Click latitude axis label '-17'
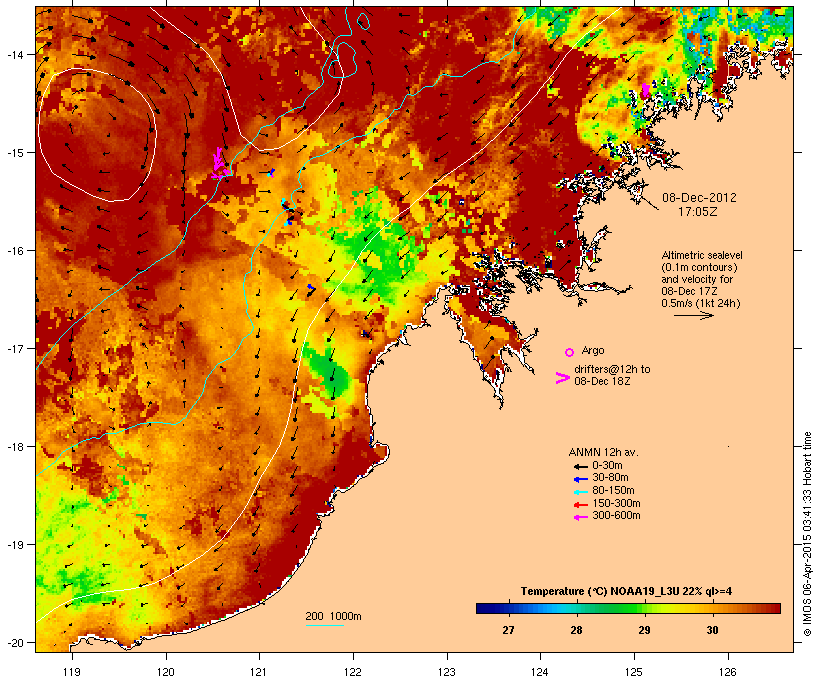 tap(15, 349)
